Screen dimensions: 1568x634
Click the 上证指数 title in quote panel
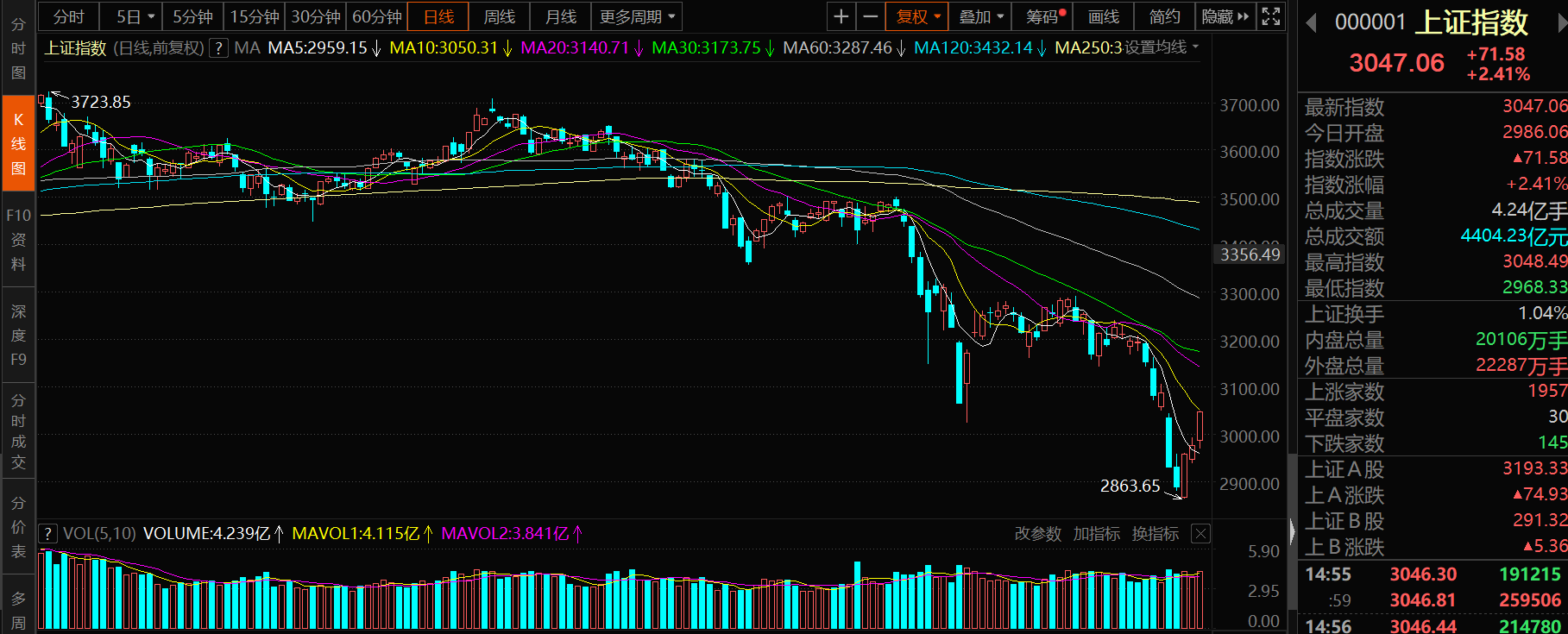tap(1471, 22)
